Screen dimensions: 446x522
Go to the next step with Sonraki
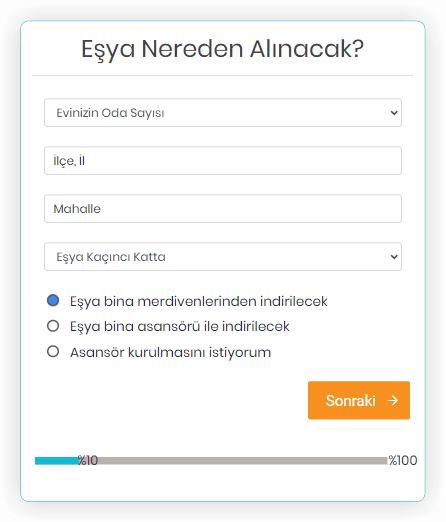359,400
